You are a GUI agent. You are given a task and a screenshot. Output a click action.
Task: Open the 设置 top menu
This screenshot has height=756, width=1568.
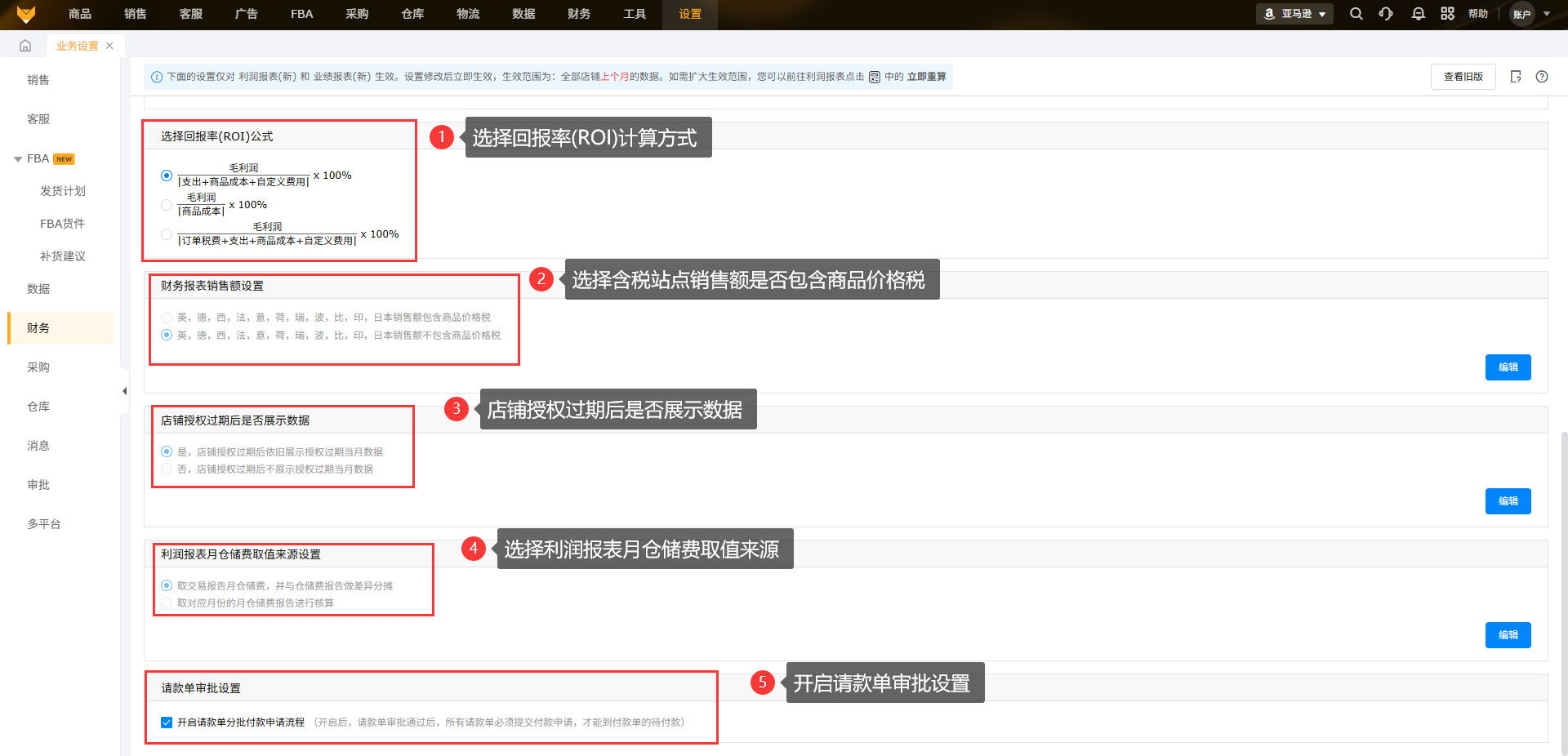click(x=690, y=14)
